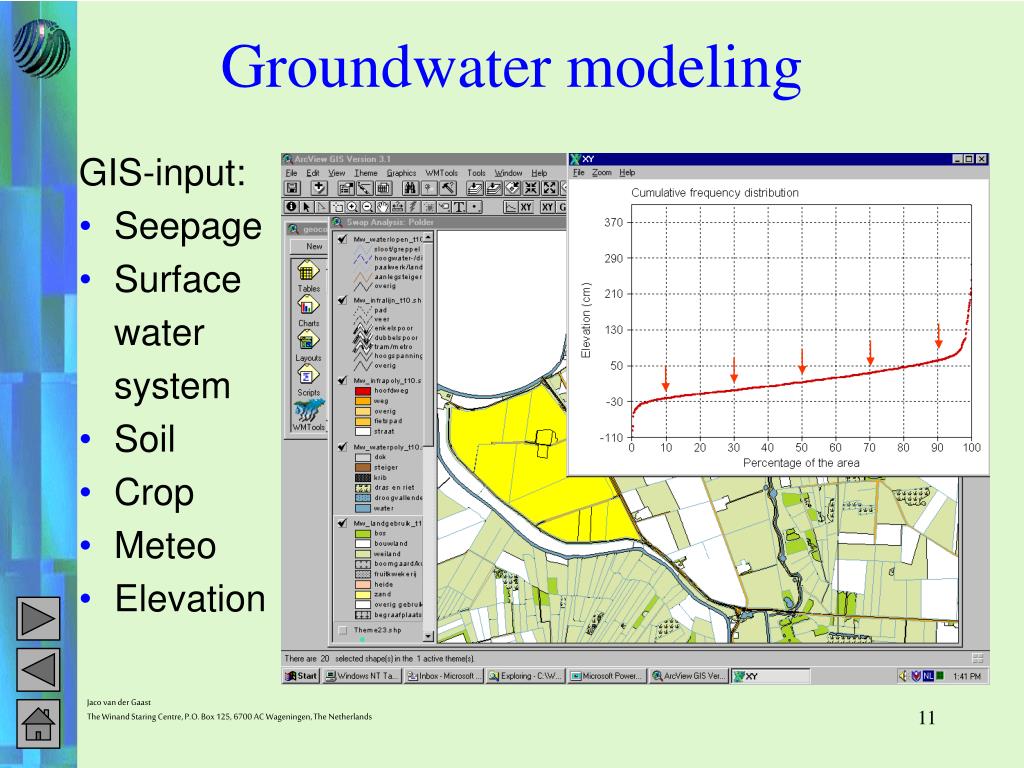Toggle Mw_infralijn theme visibility checkbox
Screen dimensions: 1024x768
coord(342,300)
